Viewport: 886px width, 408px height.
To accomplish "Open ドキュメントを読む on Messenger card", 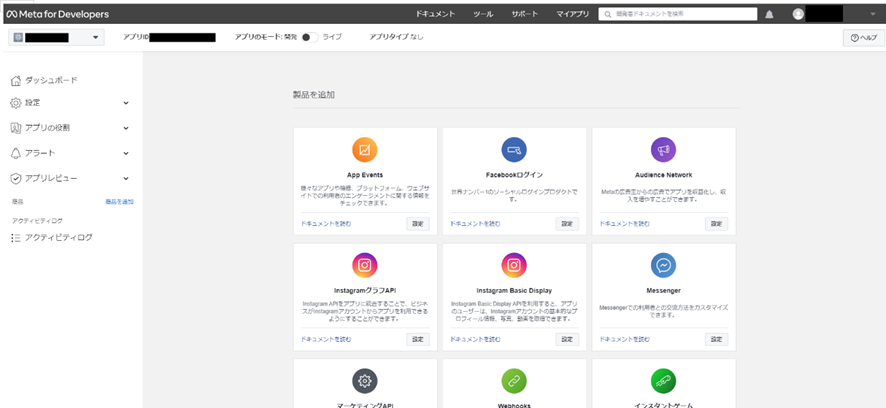I will 624,340.
